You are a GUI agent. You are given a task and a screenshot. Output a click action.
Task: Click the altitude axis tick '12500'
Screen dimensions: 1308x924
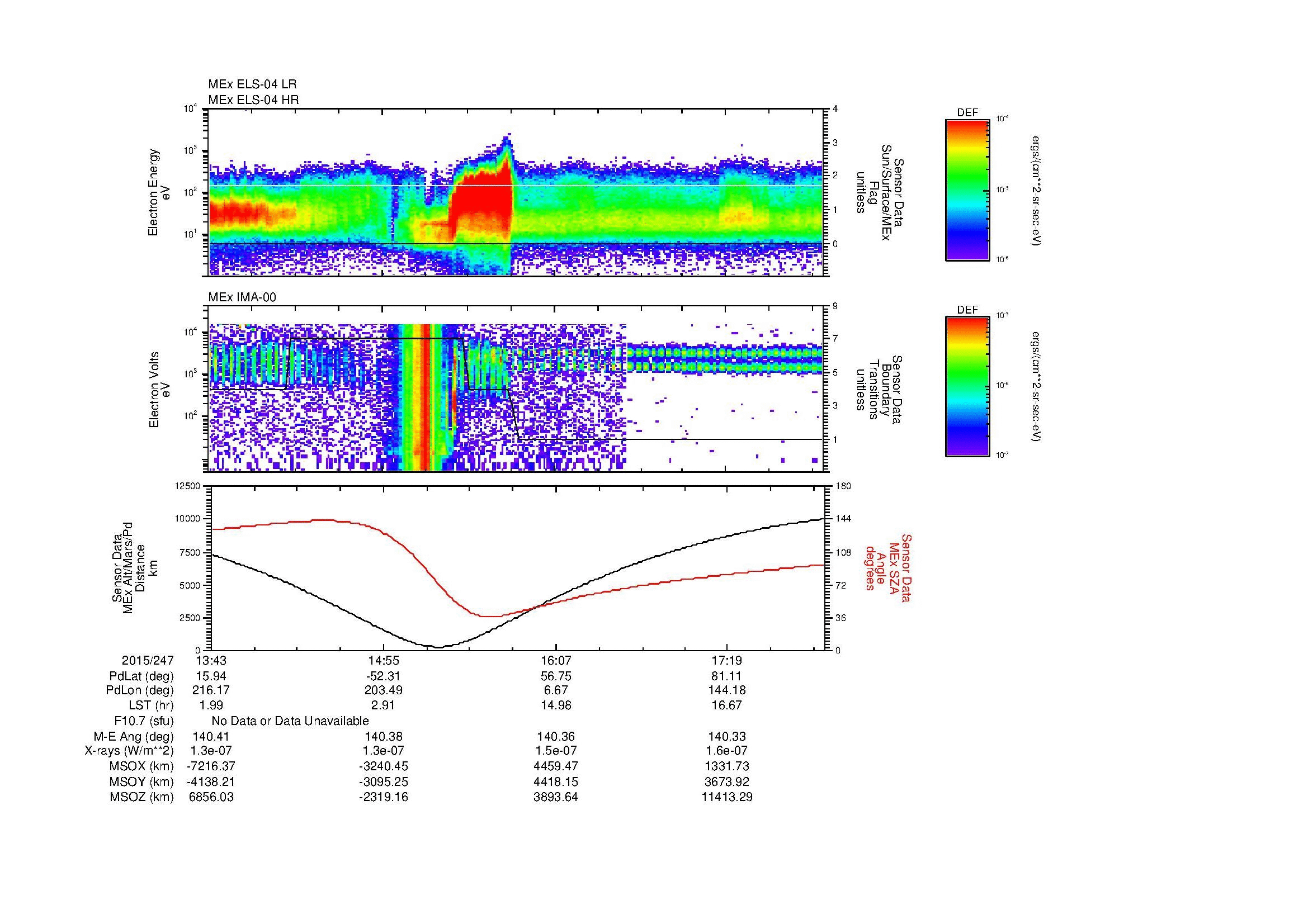(x=188, y=486)
